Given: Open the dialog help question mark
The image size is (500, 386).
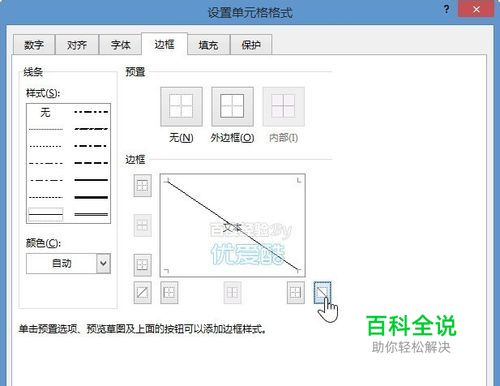Looking at the screenshot, I should 447,9.
